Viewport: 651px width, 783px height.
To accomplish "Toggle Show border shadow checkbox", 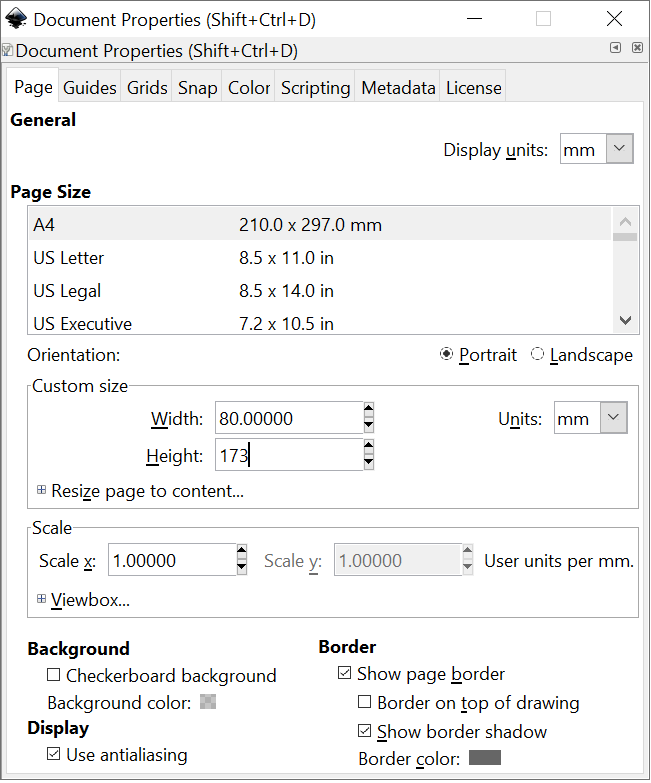I will click(x=365, y=731).
